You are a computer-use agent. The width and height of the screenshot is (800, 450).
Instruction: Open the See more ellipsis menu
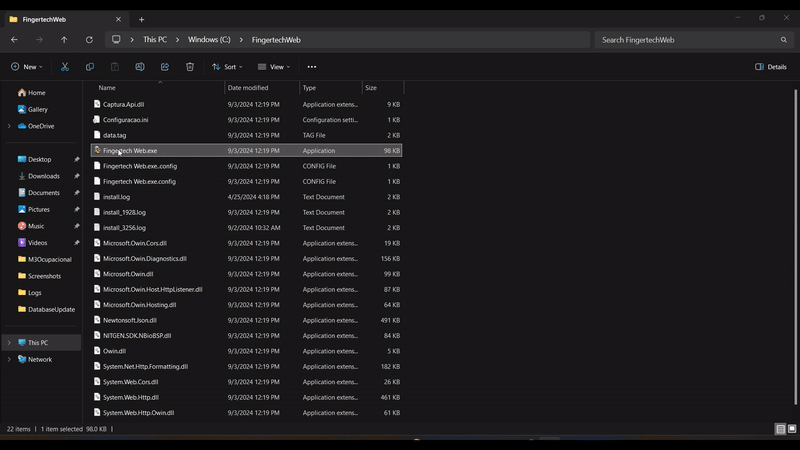(312, 67)
